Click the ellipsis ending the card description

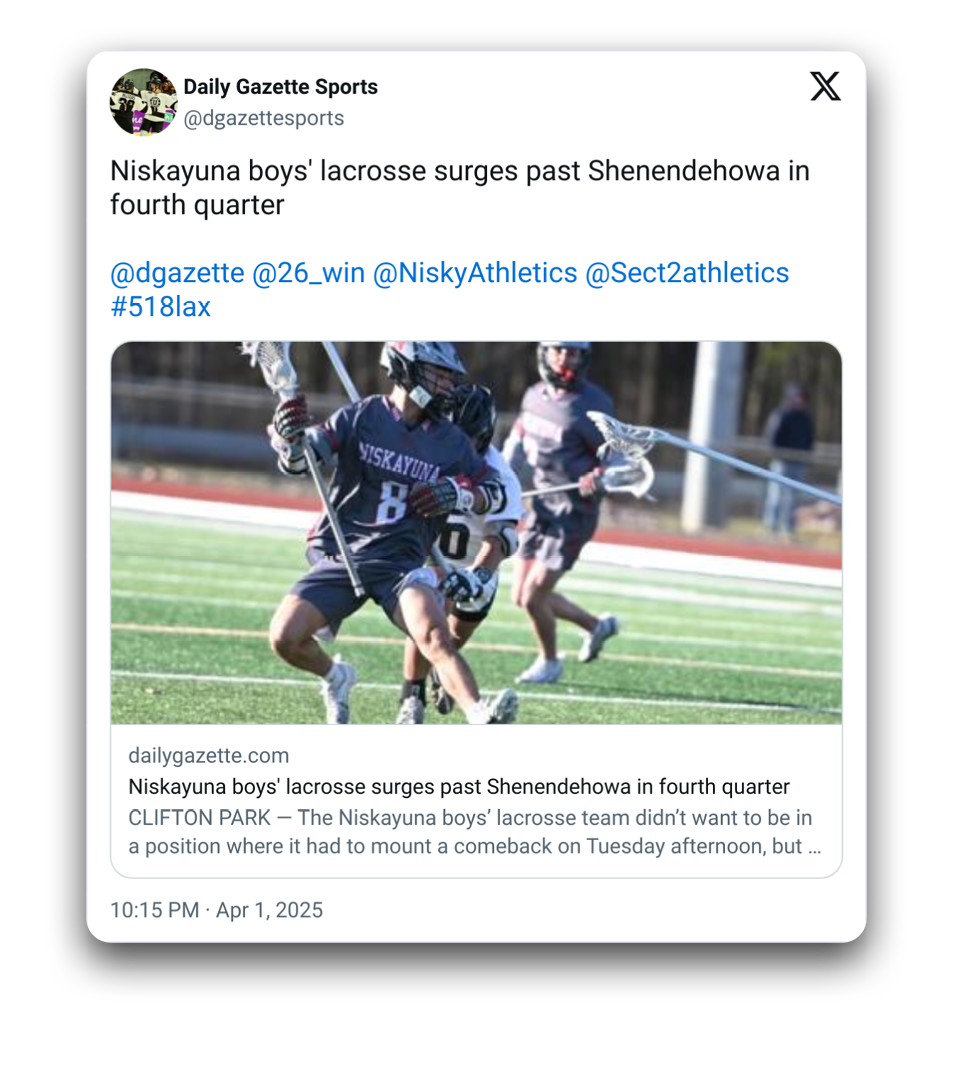814,847
